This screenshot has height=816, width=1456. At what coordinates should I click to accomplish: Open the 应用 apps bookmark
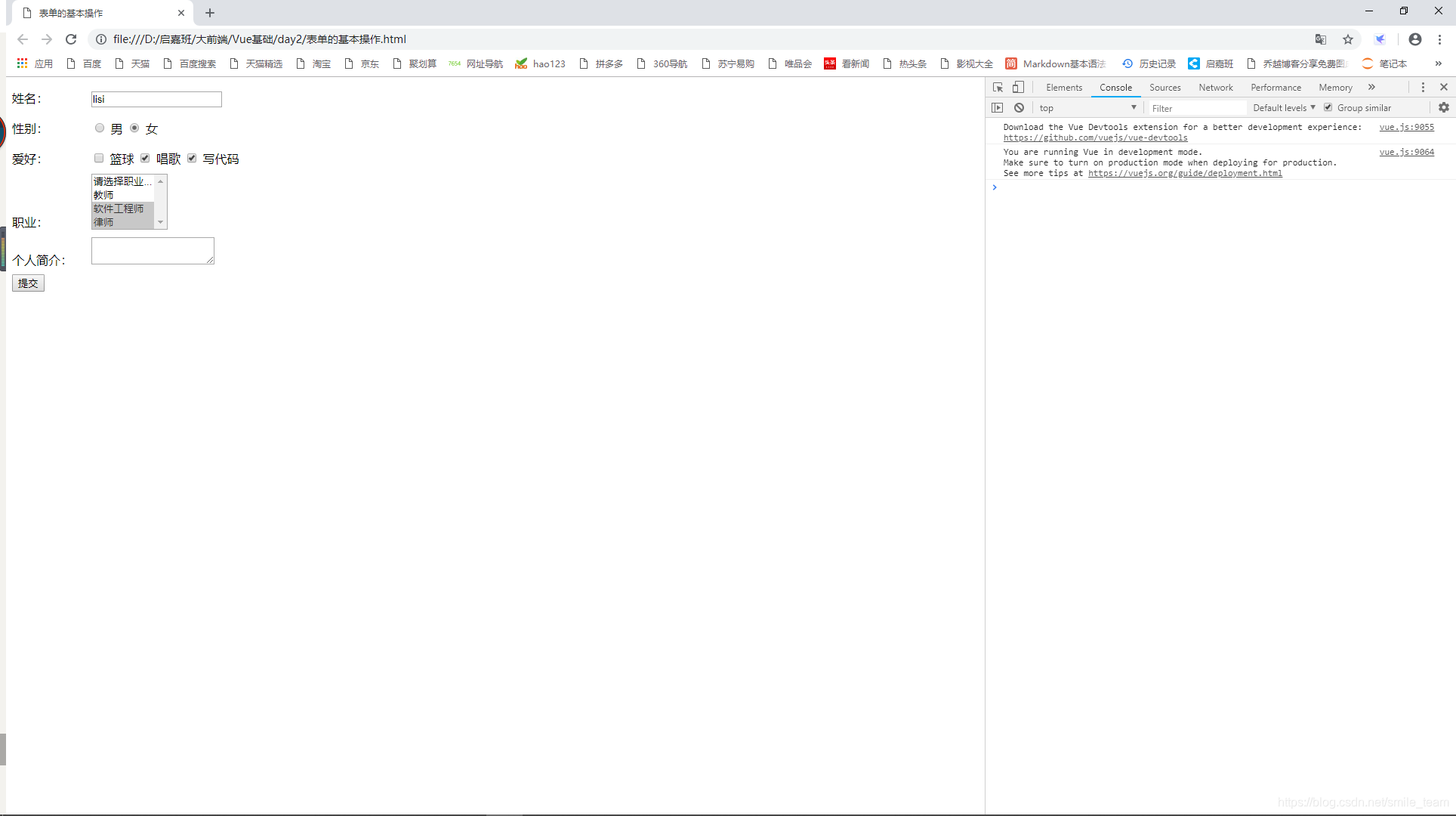pos(35,63)
